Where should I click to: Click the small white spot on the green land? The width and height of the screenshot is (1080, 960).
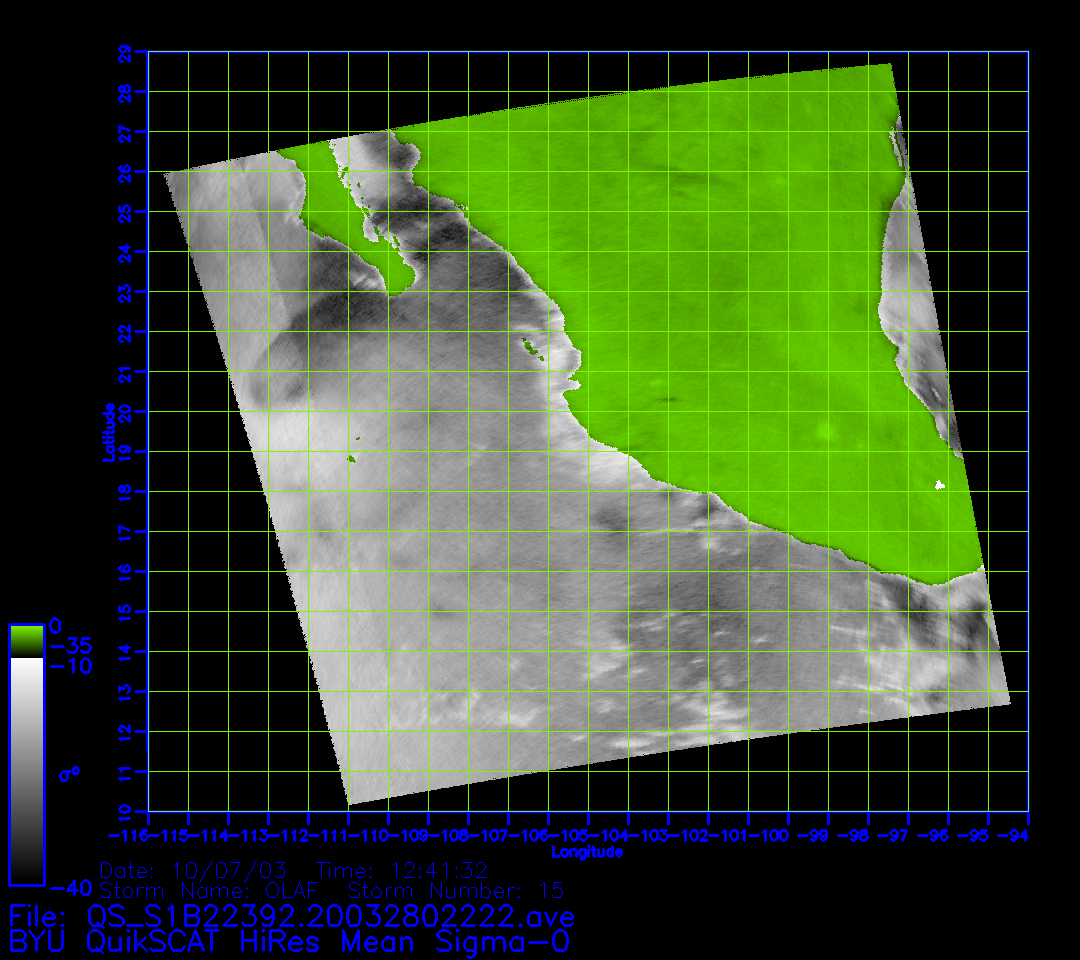pyautogui.click(x=939, y=485)
